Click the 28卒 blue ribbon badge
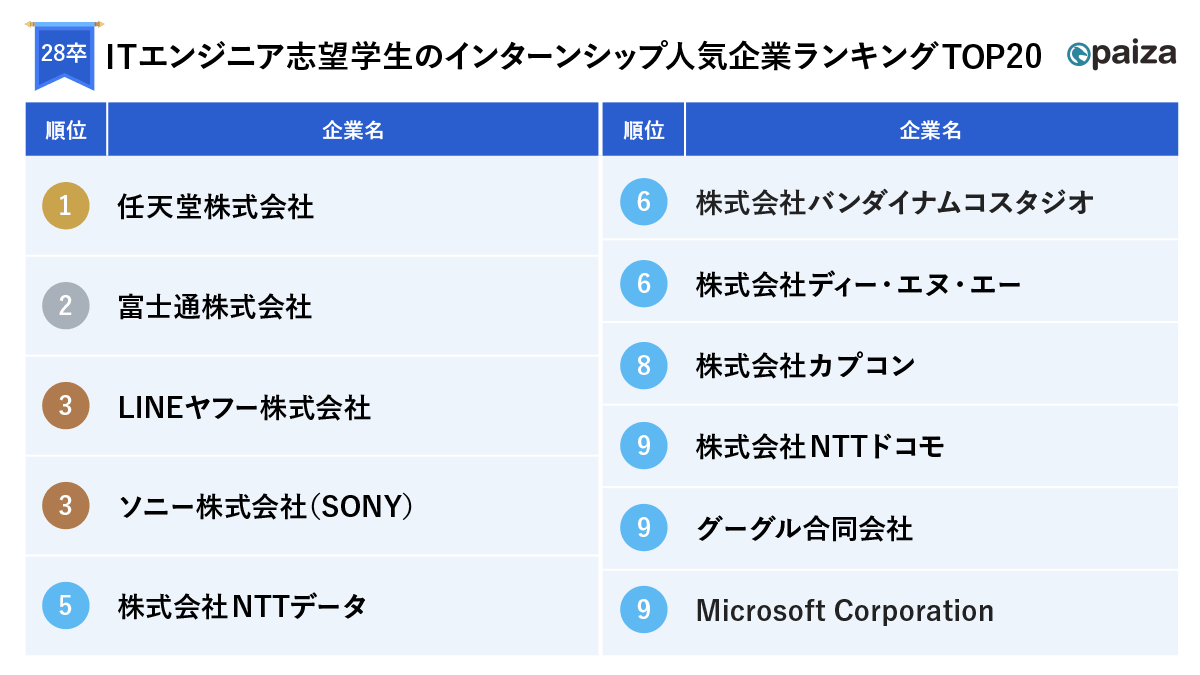The height and width of the screenshot is (675, 1200). [64, 55]
